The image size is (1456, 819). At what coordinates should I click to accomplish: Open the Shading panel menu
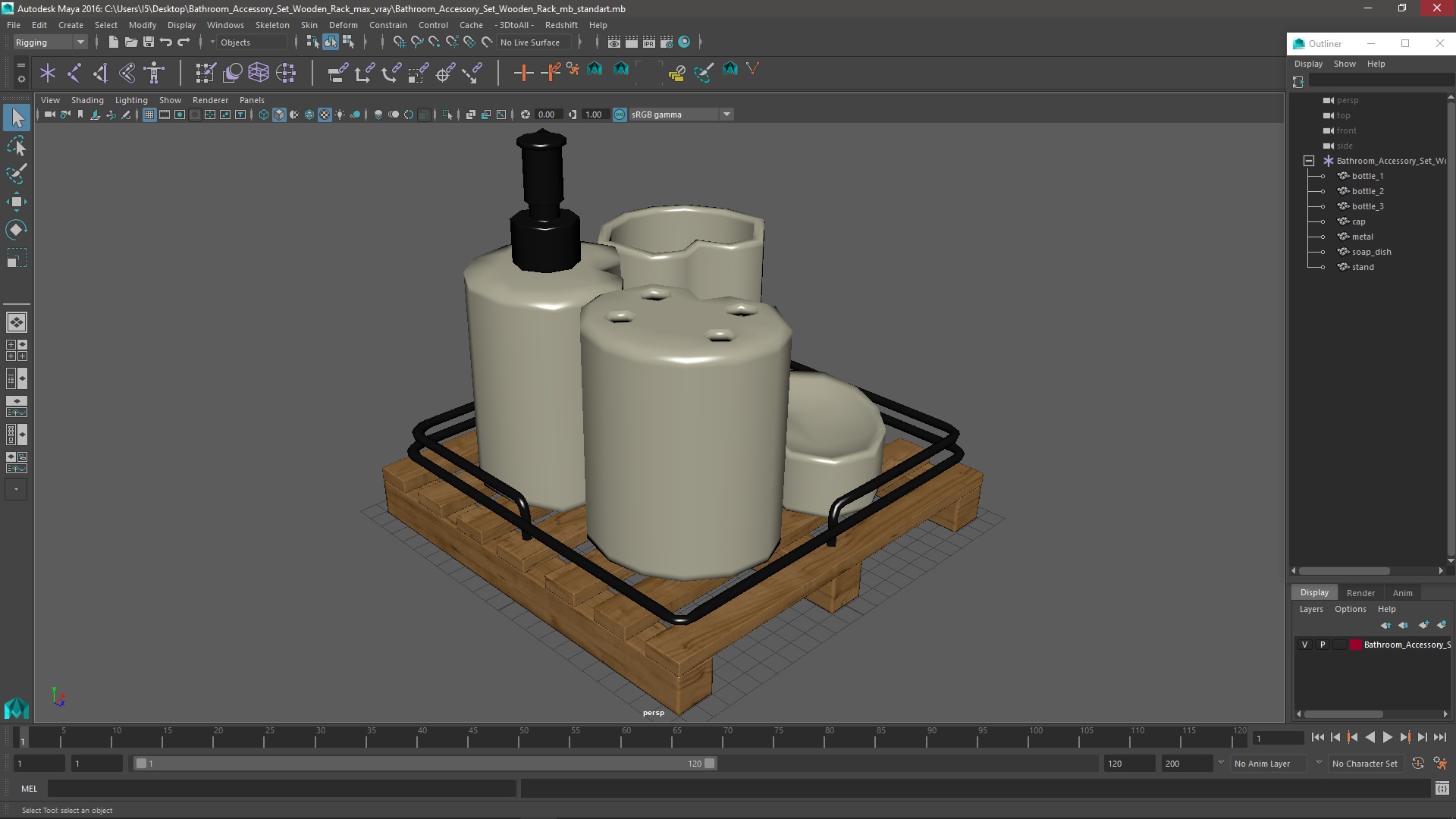coord(87,100)
